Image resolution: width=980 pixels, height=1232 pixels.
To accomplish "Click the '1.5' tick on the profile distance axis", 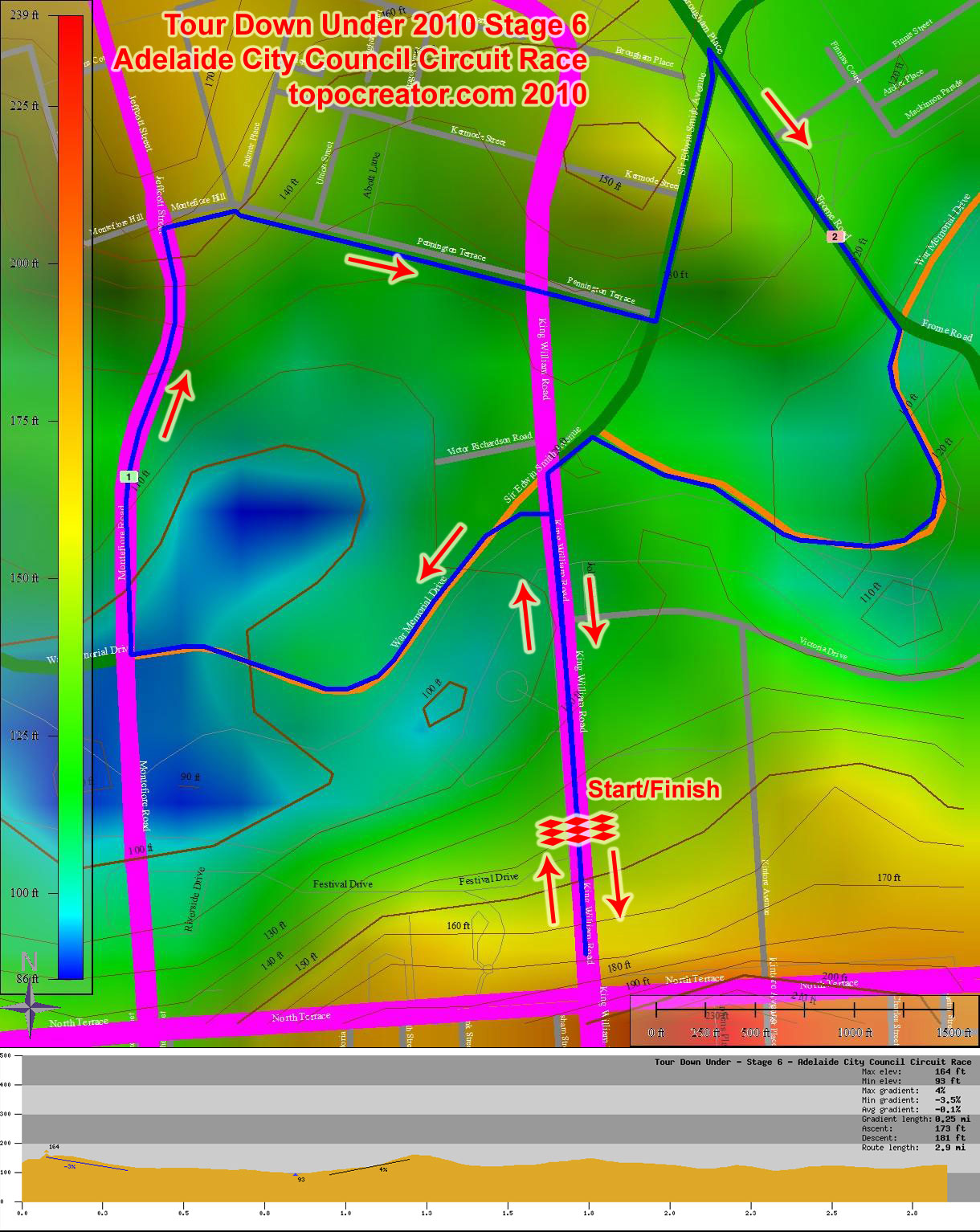I will (508, 1214).
